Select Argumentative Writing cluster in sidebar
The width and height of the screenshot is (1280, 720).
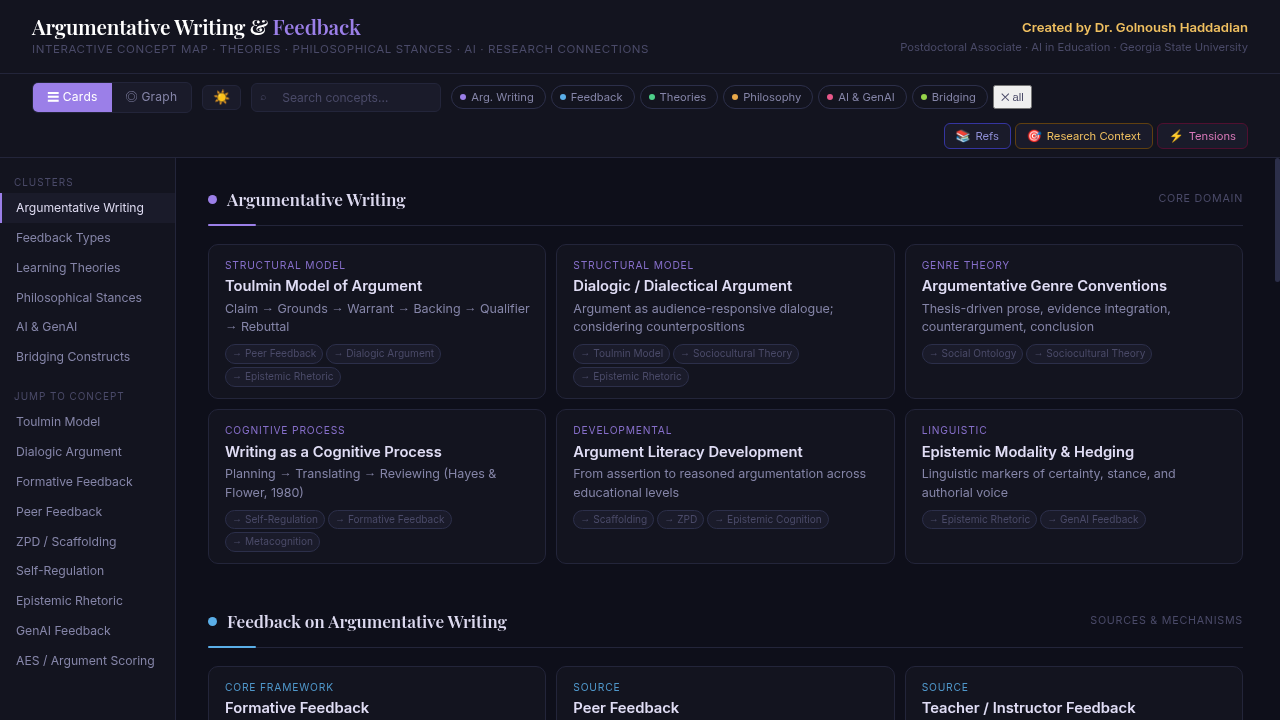point(88,208)
